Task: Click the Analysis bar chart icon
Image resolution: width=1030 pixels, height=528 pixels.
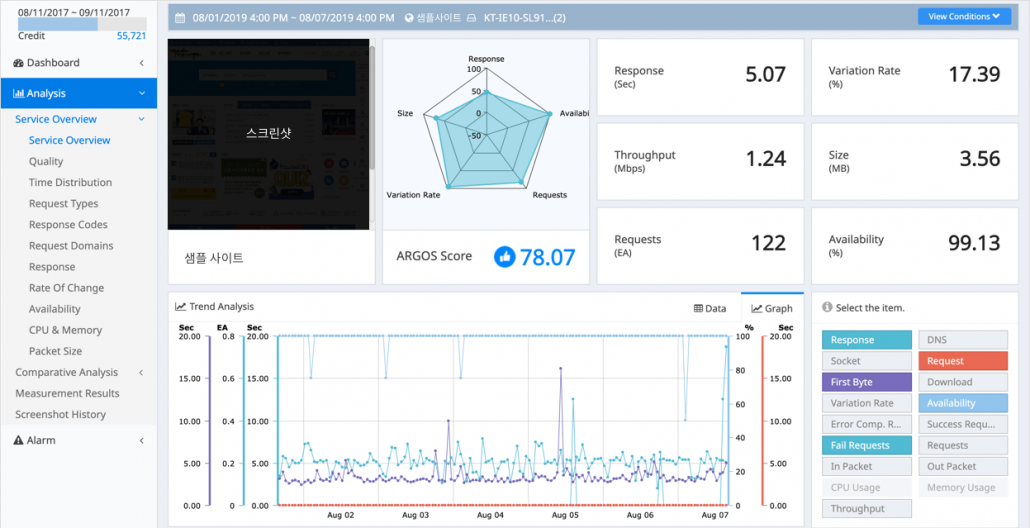Action: click(19, 94)
